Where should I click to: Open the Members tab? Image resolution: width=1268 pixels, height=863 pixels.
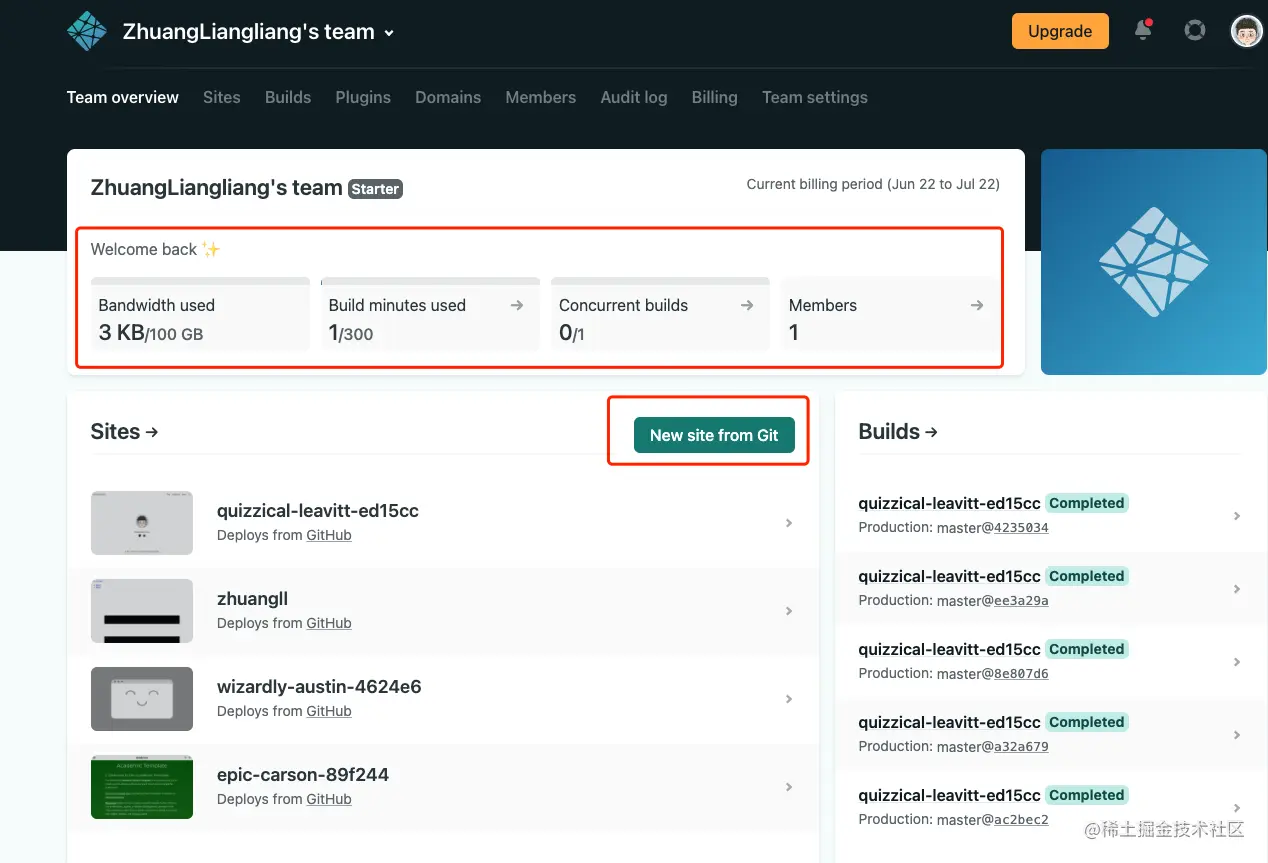tap(541, 97)
